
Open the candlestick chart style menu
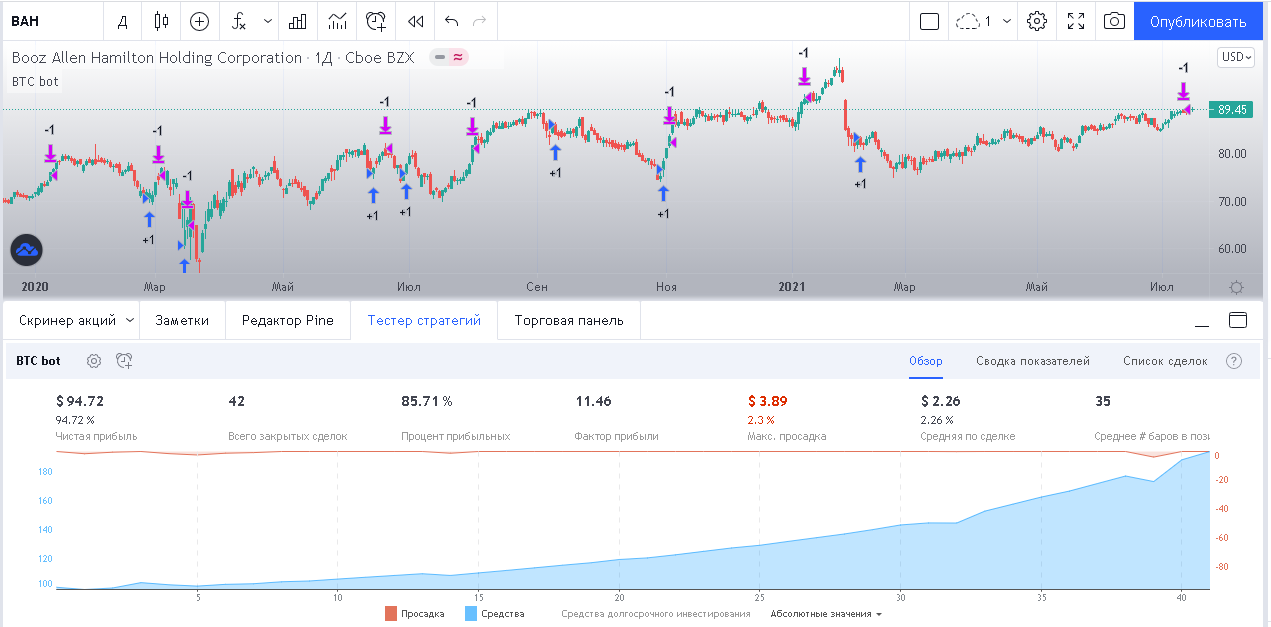point(161,21)
